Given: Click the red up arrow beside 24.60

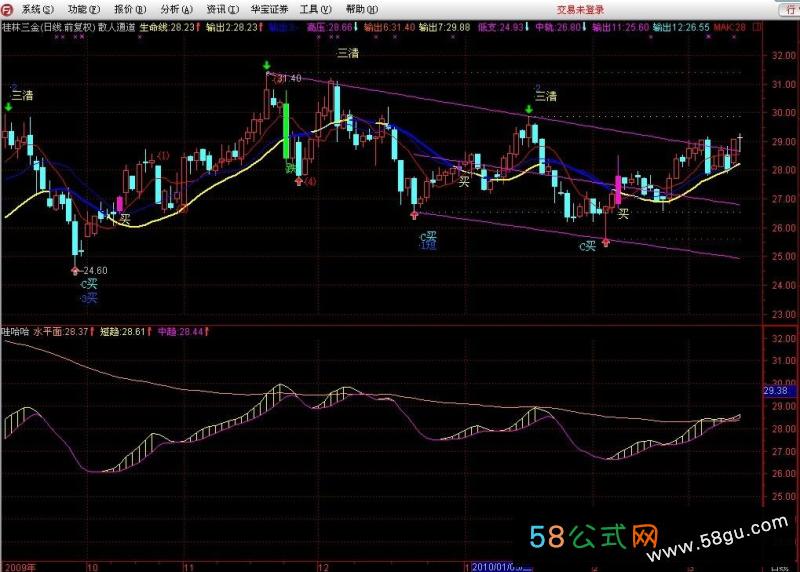Looking at the screenshot, I should (x=76, y=270).
